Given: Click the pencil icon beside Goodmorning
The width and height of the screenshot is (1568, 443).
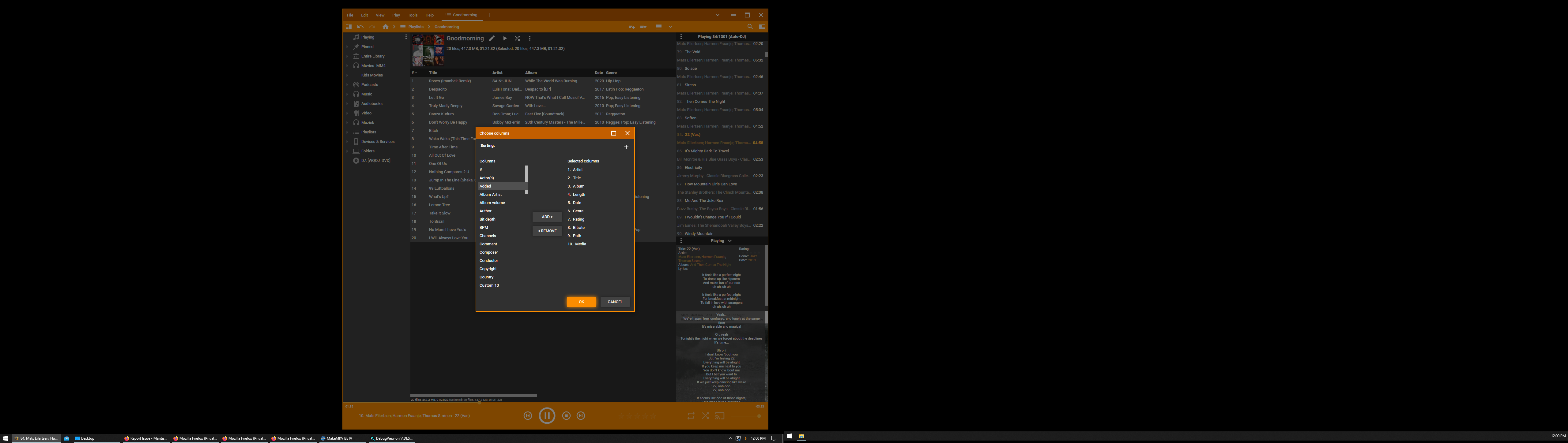Looking at the screenshot, I should click(492, 38).
